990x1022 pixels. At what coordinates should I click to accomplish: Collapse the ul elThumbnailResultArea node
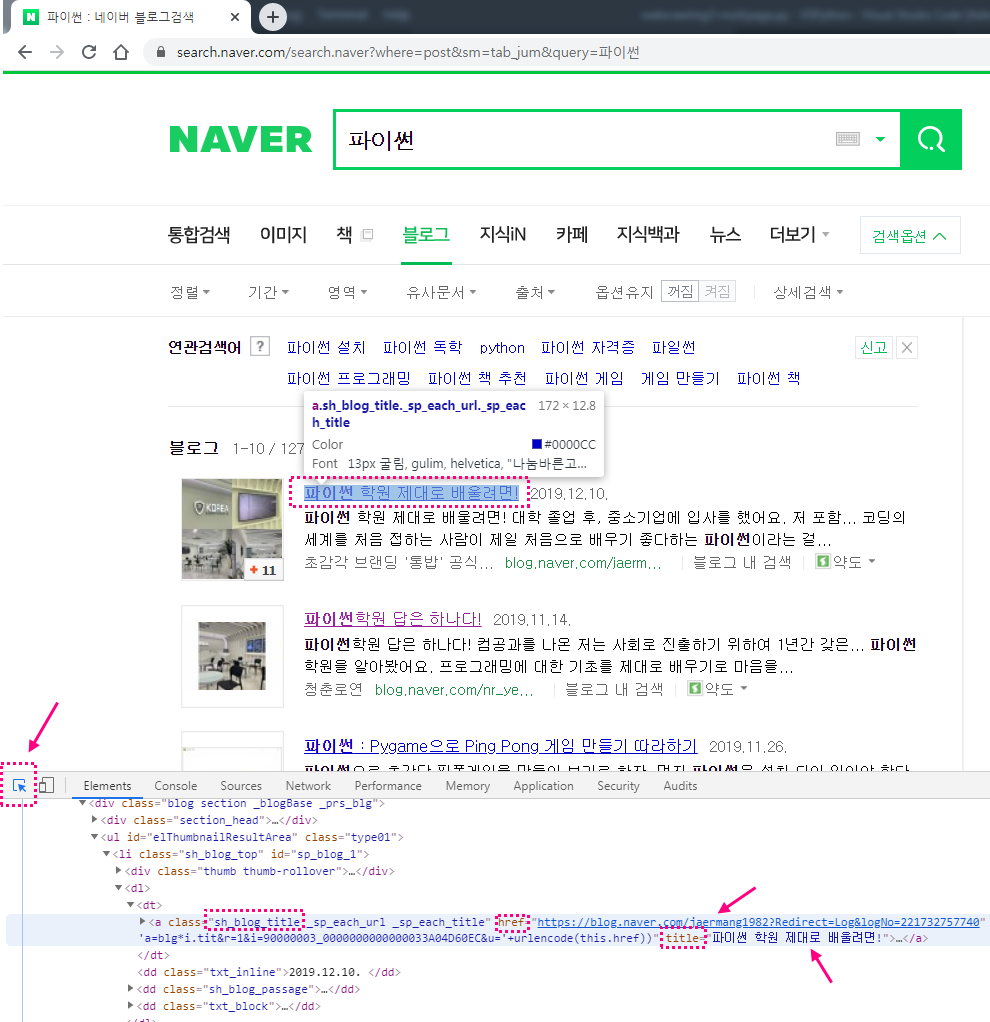point(95,837)
